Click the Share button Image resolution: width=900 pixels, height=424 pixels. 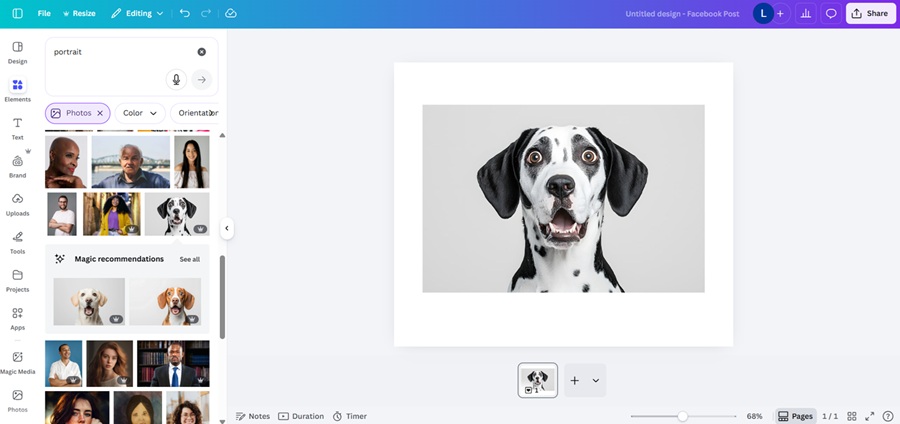click(x=870, y=13)
